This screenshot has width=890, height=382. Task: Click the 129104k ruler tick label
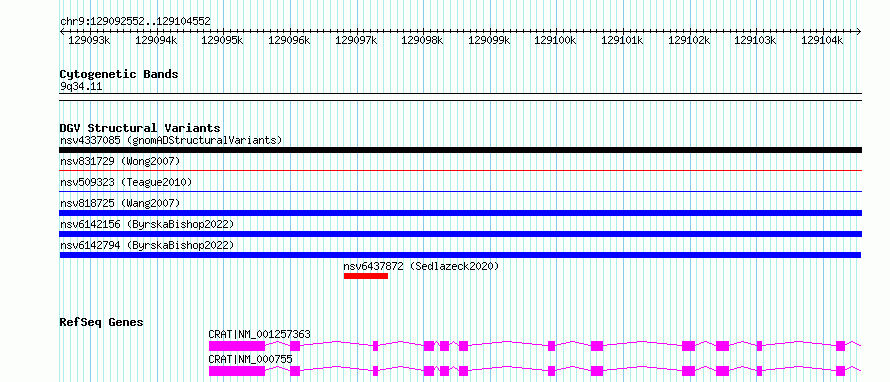click(822, 40)
